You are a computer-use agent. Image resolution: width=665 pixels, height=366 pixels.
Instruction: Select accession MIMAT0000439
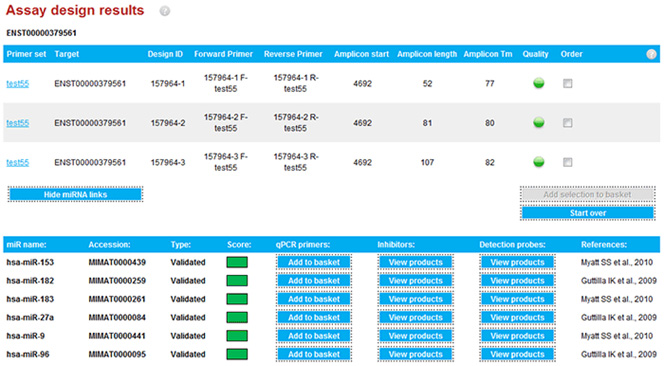tap(117, 262)
